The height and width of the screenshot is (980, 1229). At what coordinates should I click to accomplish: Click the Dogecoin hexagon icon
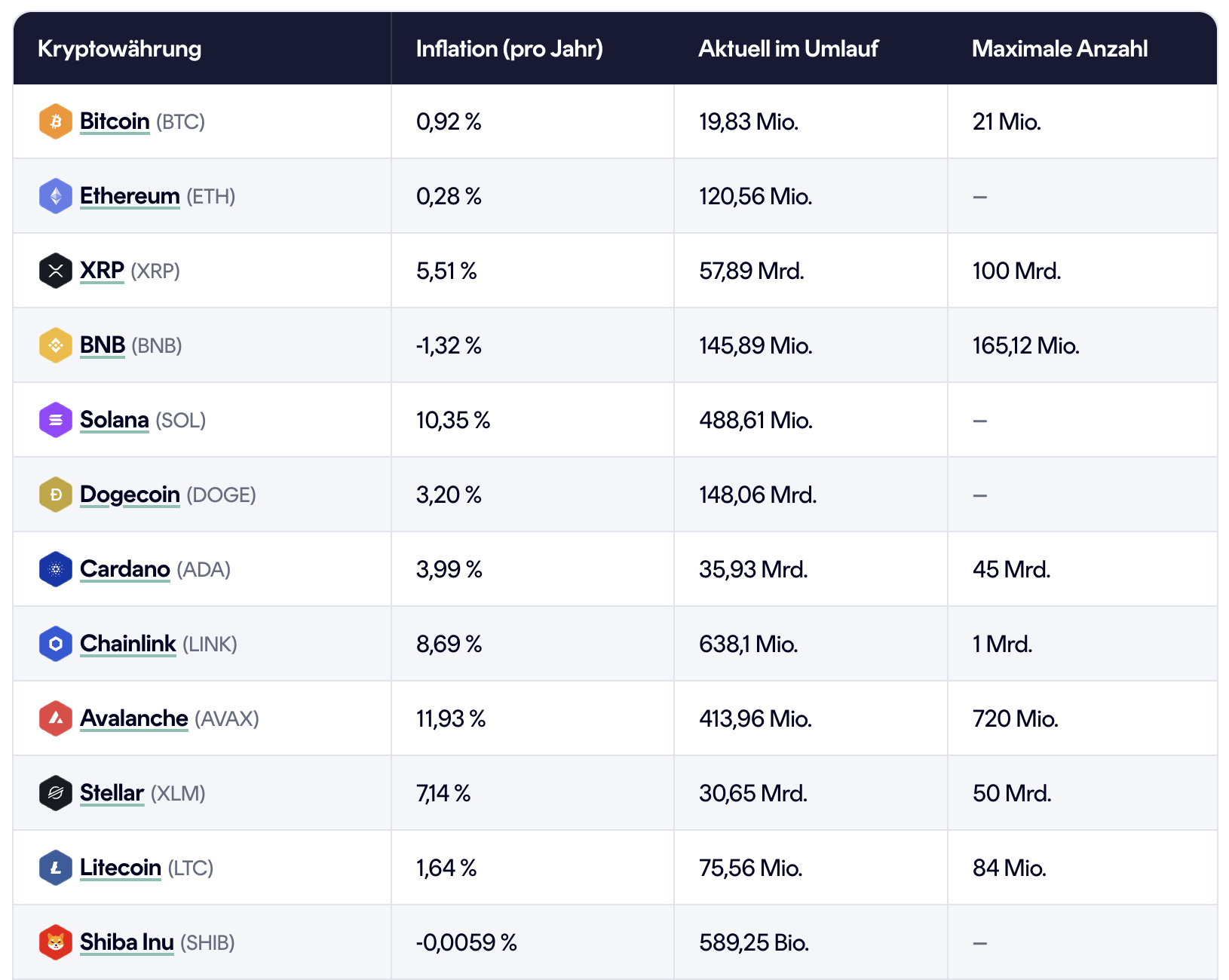(x=56, y=495)
